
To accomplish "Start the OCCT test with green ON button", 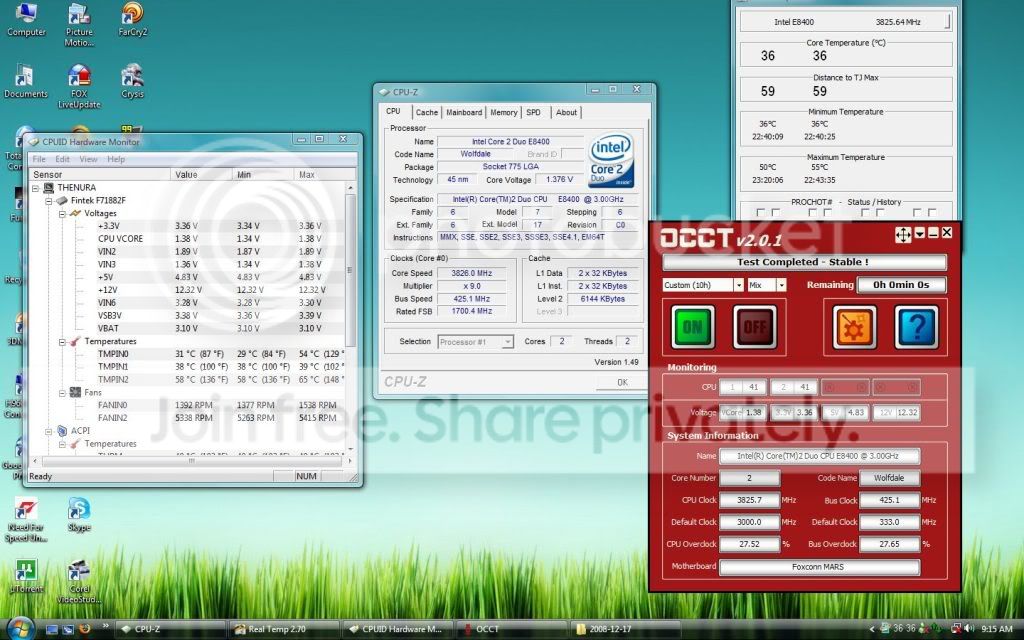I will click(x=692, y=327).
